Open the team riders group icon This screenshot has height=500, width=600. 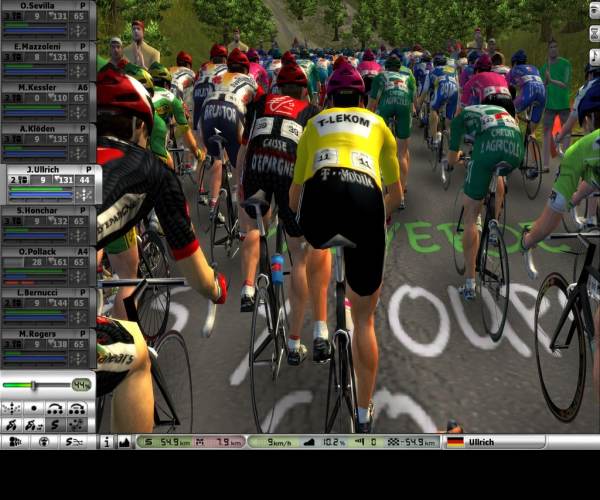click(15, 442)
